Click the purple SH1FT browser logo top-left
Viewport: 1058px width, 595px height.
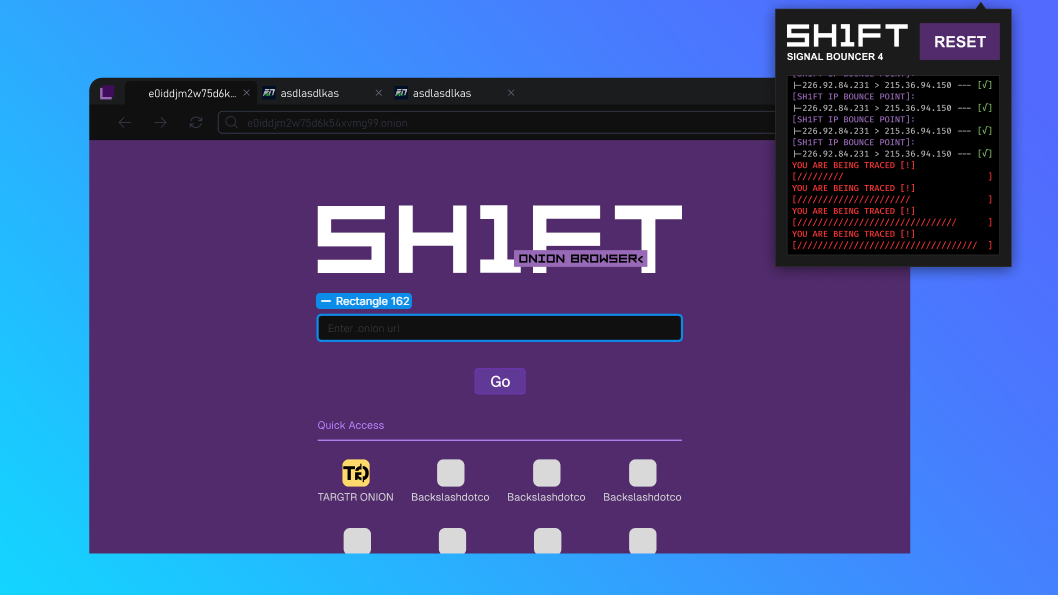pos(107,92)
